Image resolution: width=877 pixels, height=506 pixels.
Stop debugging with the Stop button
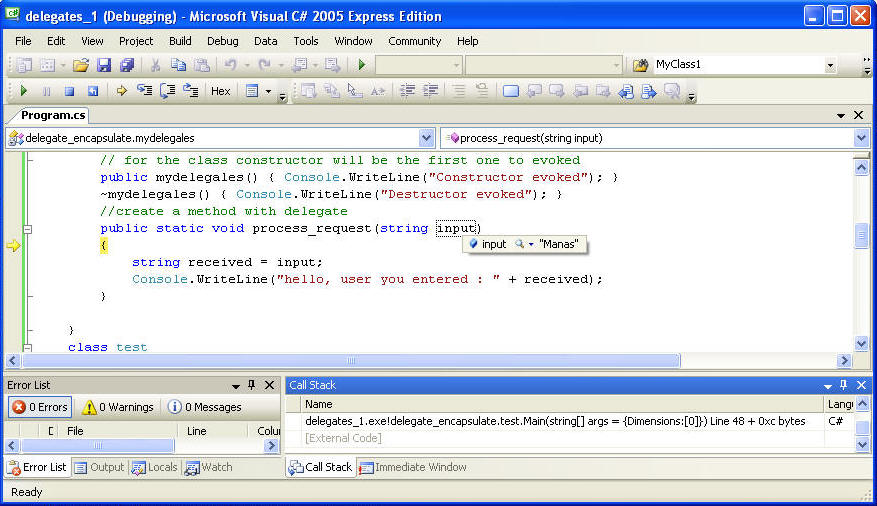68,91
